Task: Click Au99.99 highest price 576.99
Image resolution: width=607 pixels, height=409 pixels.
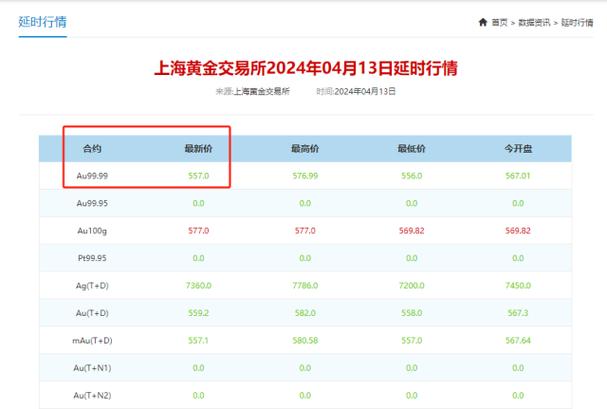Action: (x=305, y=176)
